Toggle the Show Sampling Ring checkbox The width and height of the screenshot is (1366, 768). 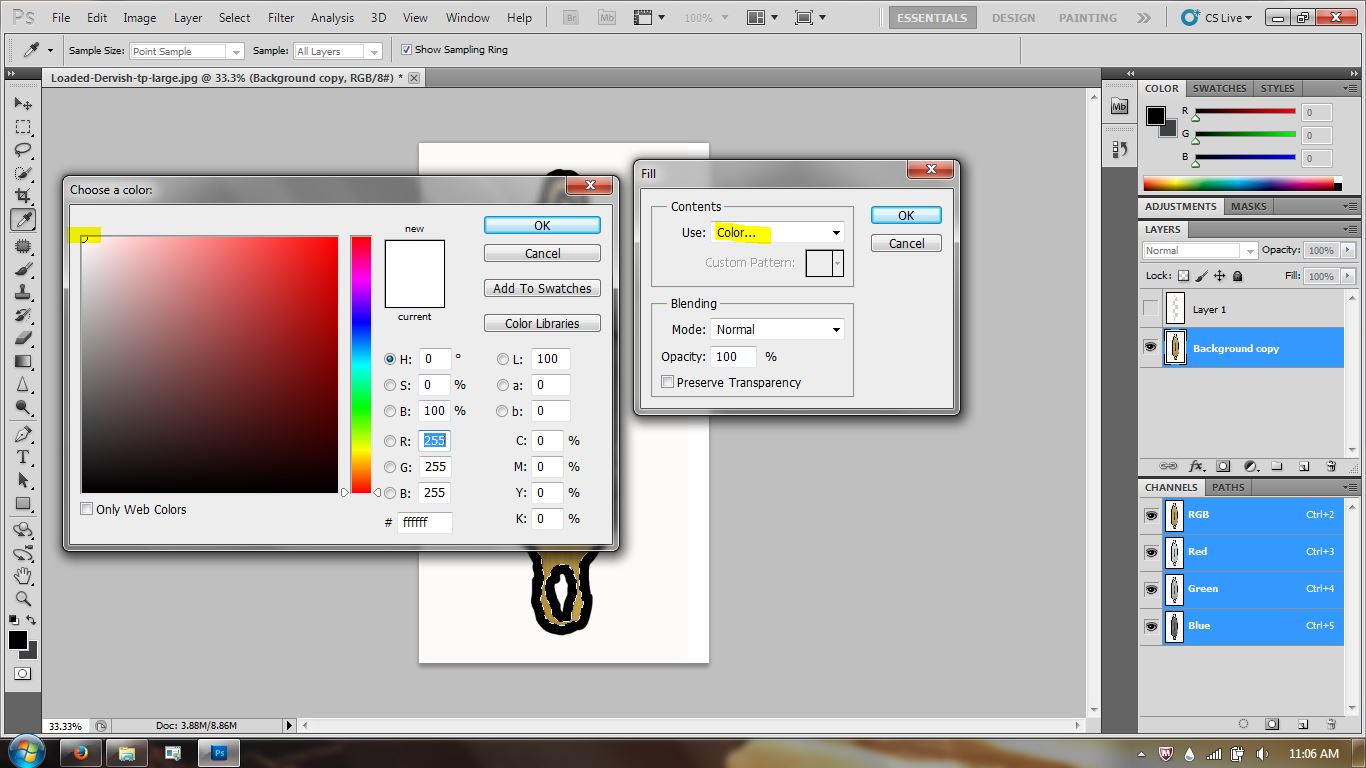pos(406,50)
